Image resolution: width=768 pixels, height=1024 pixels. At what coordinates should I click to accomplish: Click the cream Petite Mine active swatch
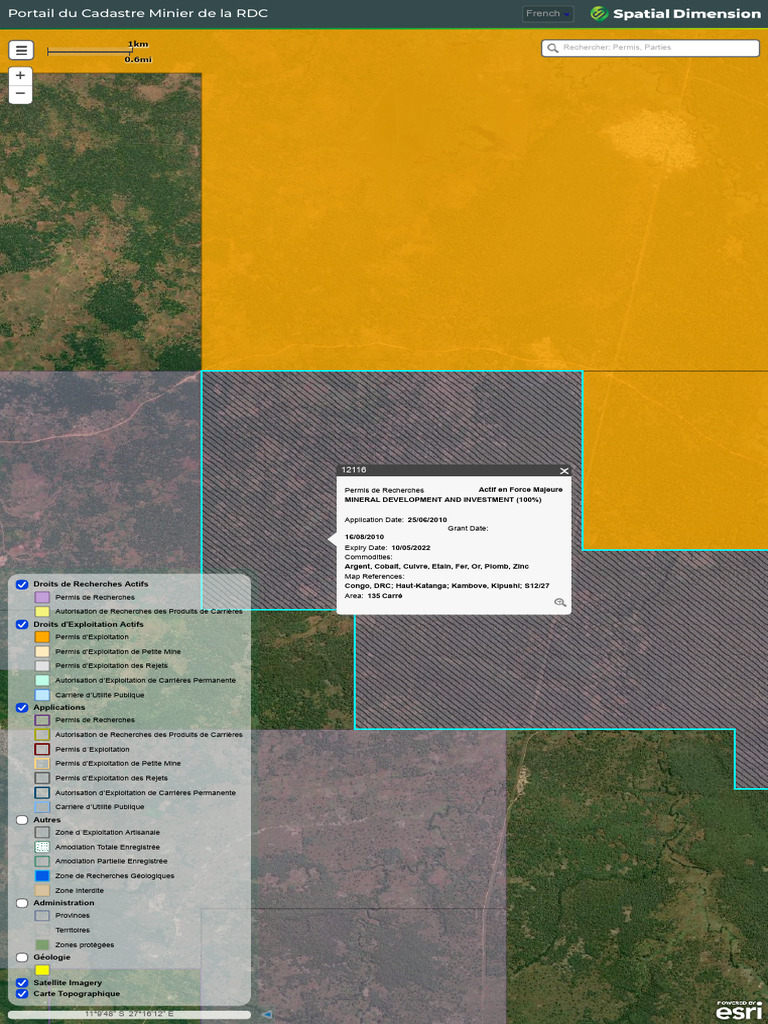click(42, 652)
